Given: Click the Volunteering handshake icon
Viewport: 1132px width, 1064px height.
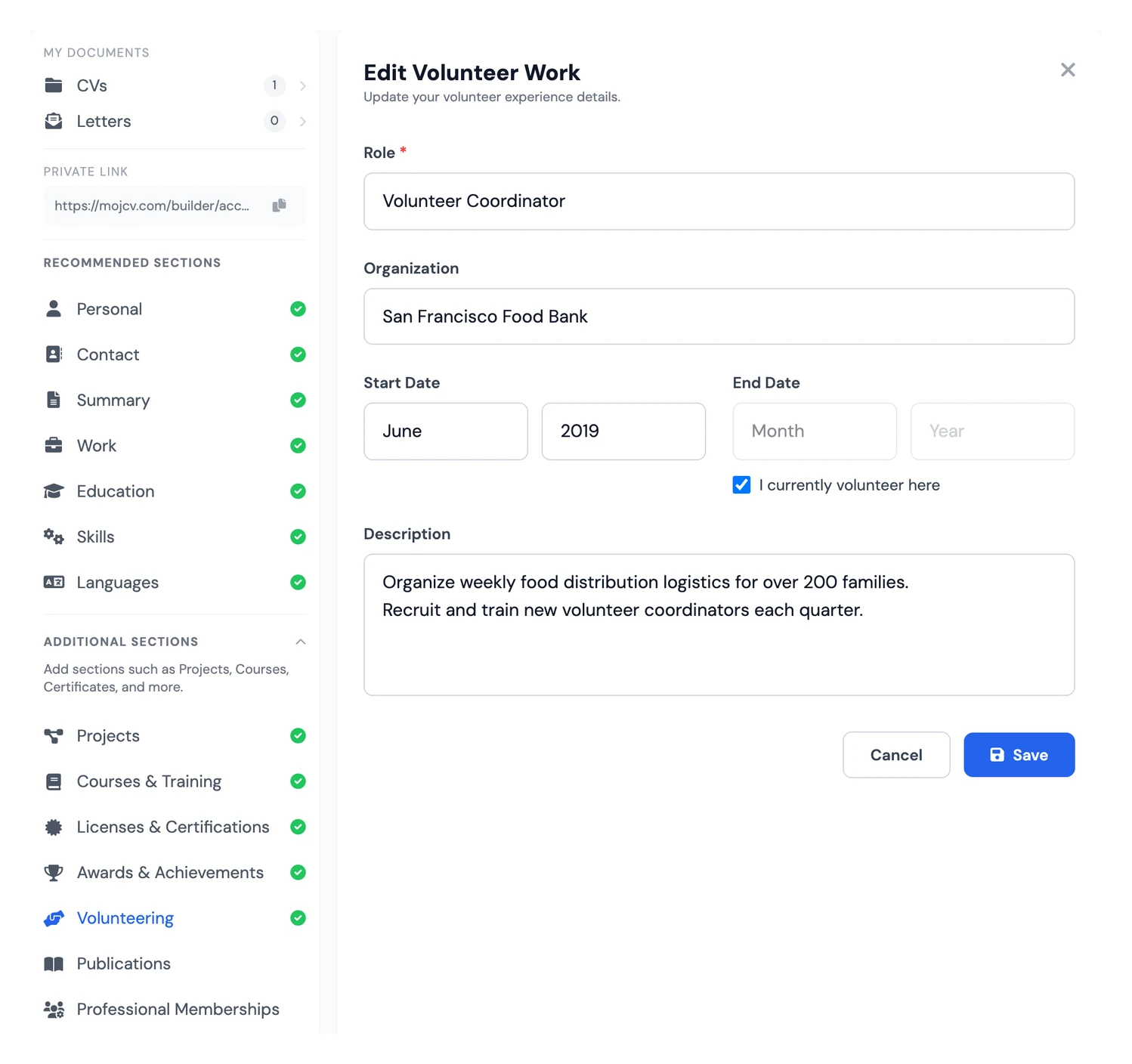Looking at the screenshot, I should [x=54, y=918].
